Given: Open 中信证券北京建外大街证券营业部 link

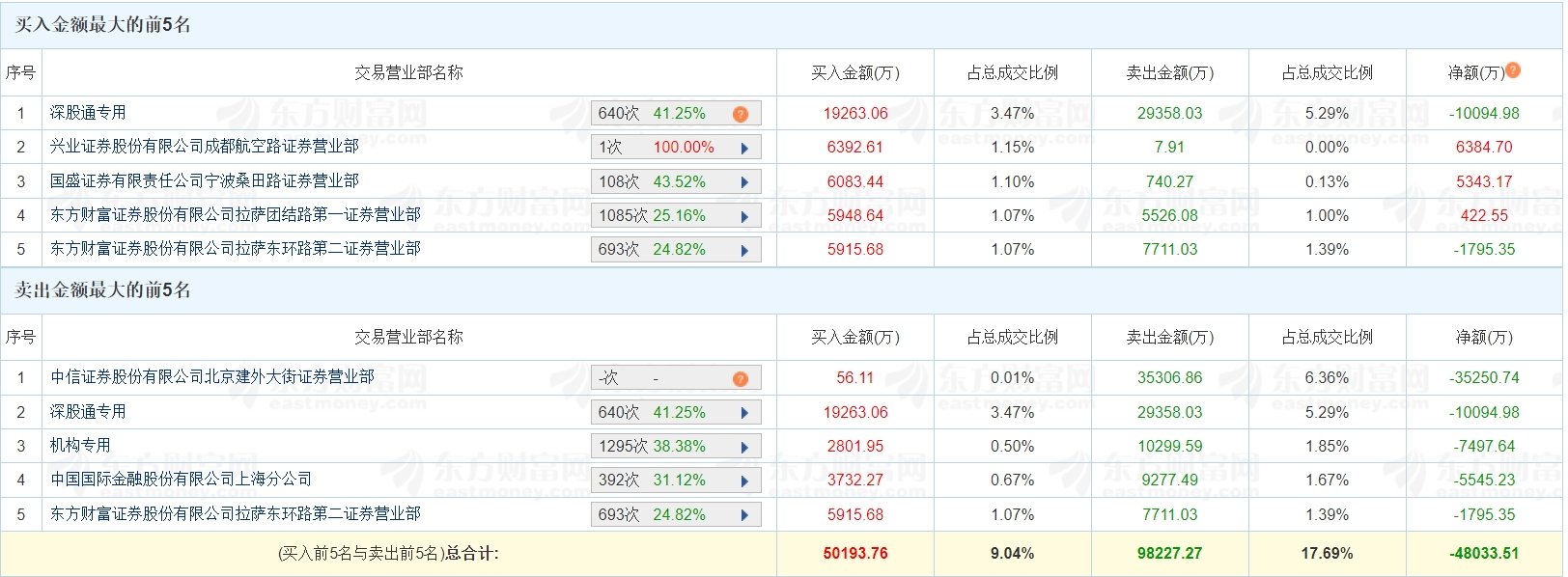Looking at the screenshot, I should coord(212,376).
